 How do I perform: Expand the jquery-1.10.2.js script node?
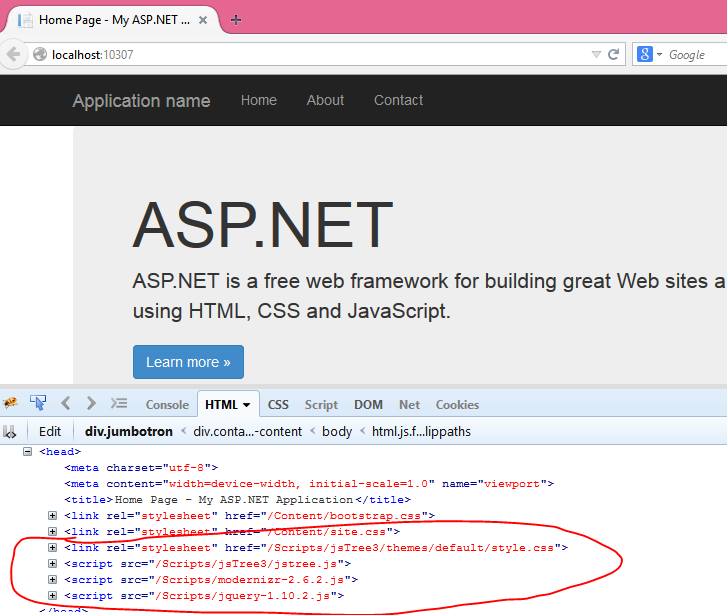click(52, 596)
